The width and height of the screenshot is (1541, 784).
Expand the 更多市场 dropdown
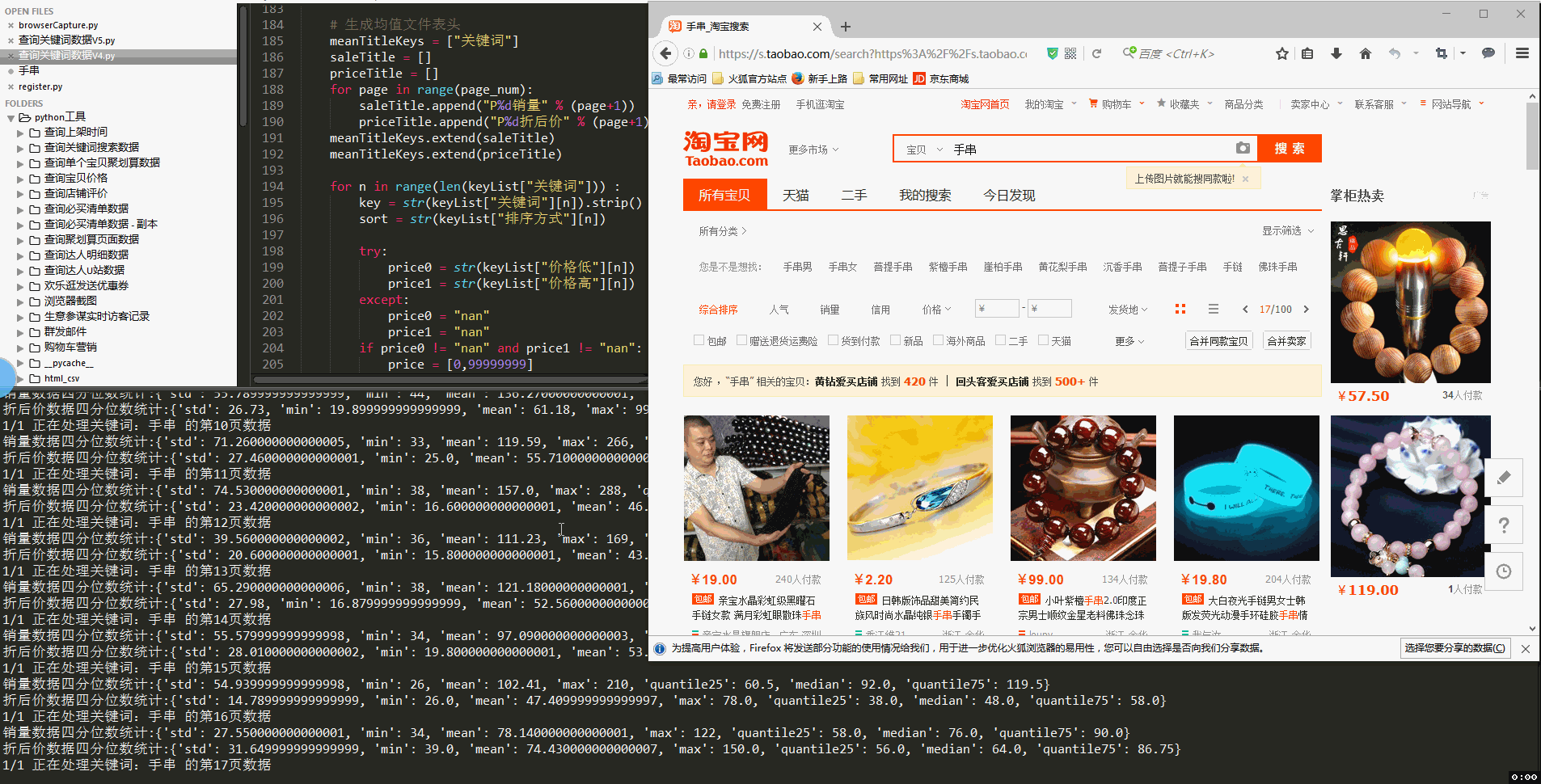tap(813, 150)
